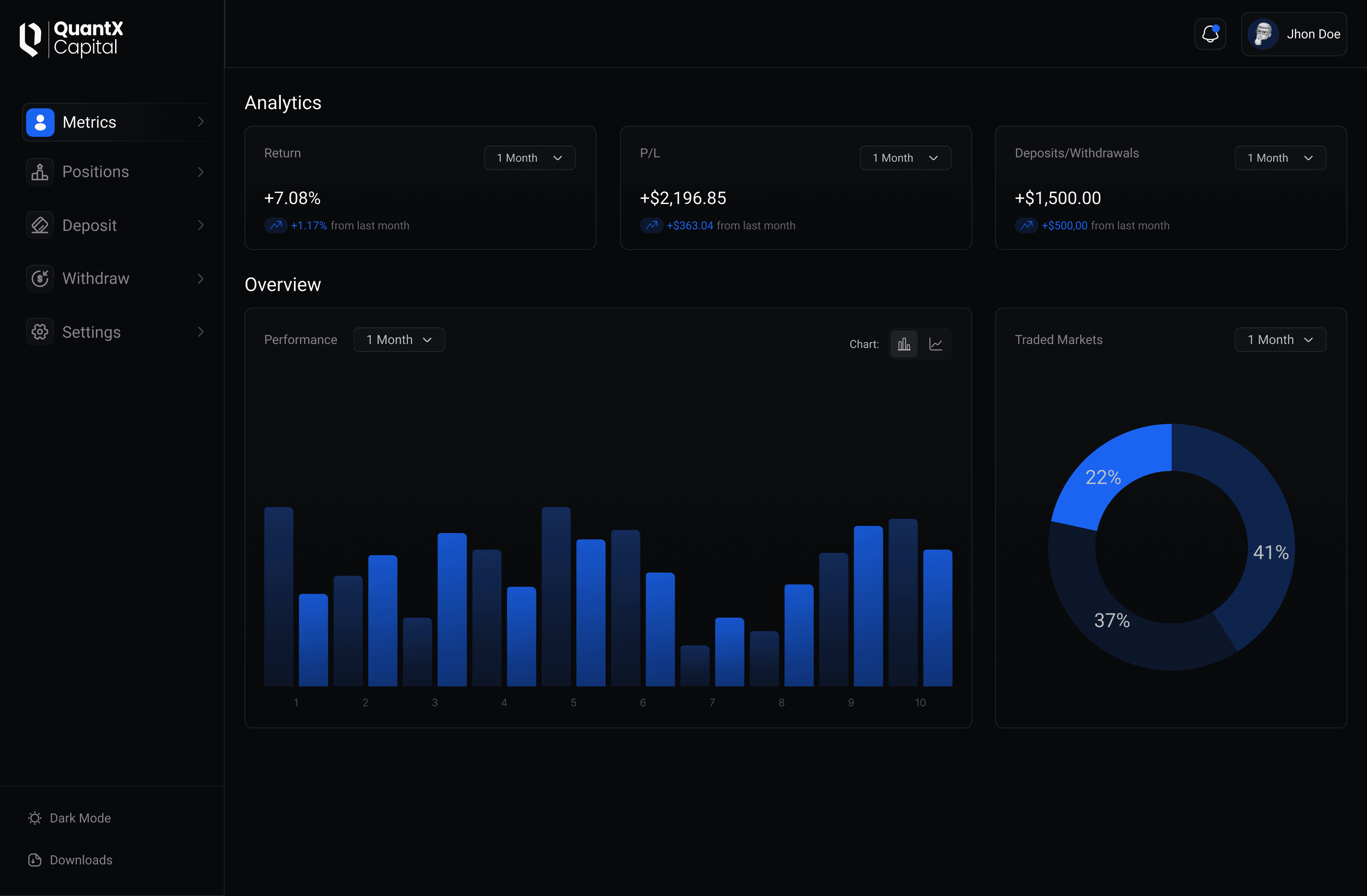The width and height of the screenshot is (1367, 896).
Task: Expand the Metrics chevron arrow
Action: 201,122
